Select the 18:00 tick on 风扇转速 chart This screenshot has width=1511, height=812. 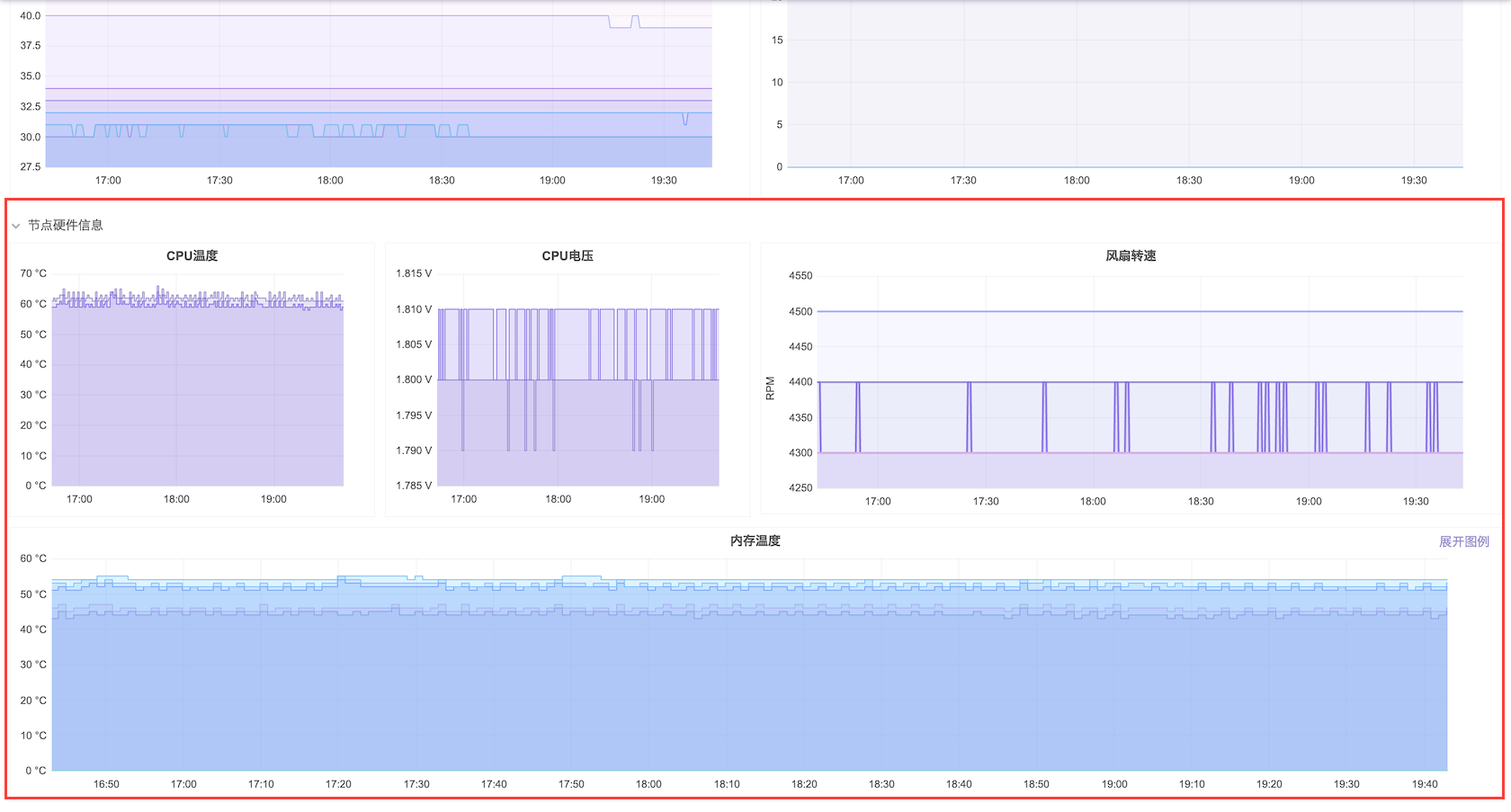(x=1093, y=502)
